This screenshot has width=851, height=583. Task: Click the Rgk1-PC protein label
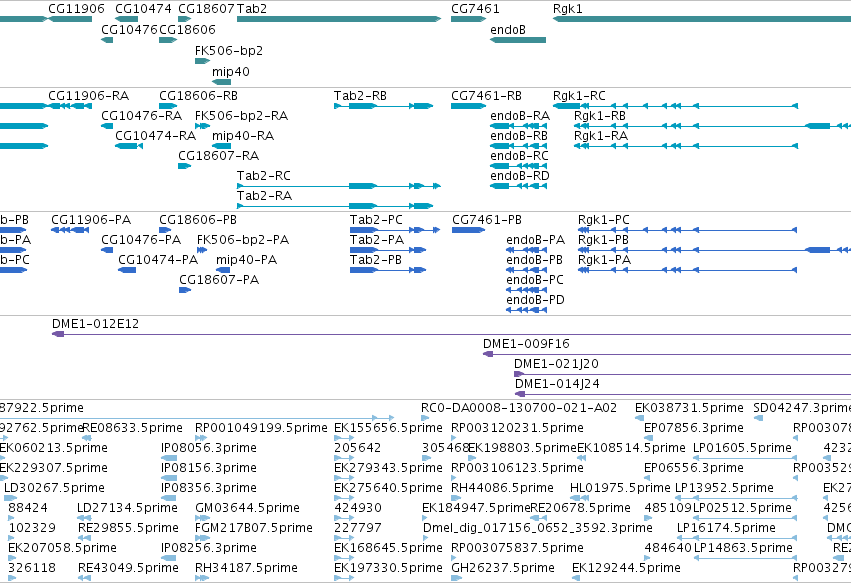tap(604, 220)
